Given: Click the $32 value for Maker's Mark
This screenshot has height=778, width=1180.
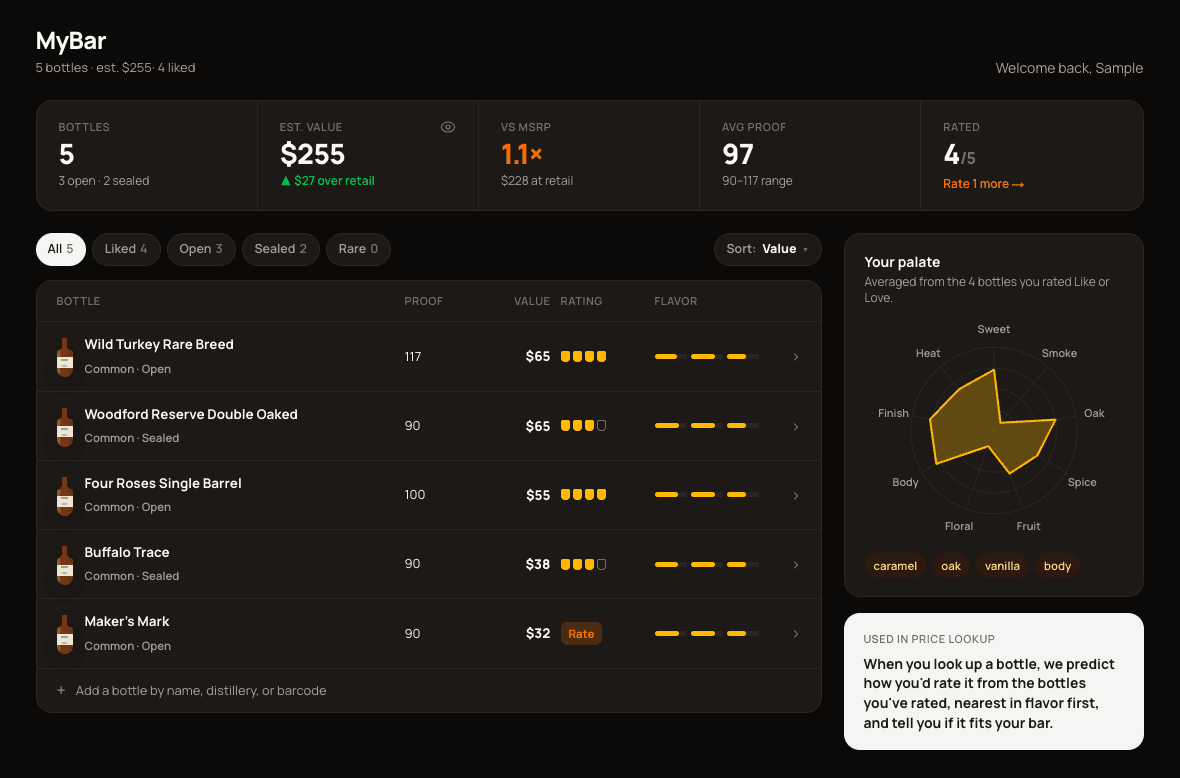Looking at the screenshot, I should pyautogui.click(x=537, y=634).
